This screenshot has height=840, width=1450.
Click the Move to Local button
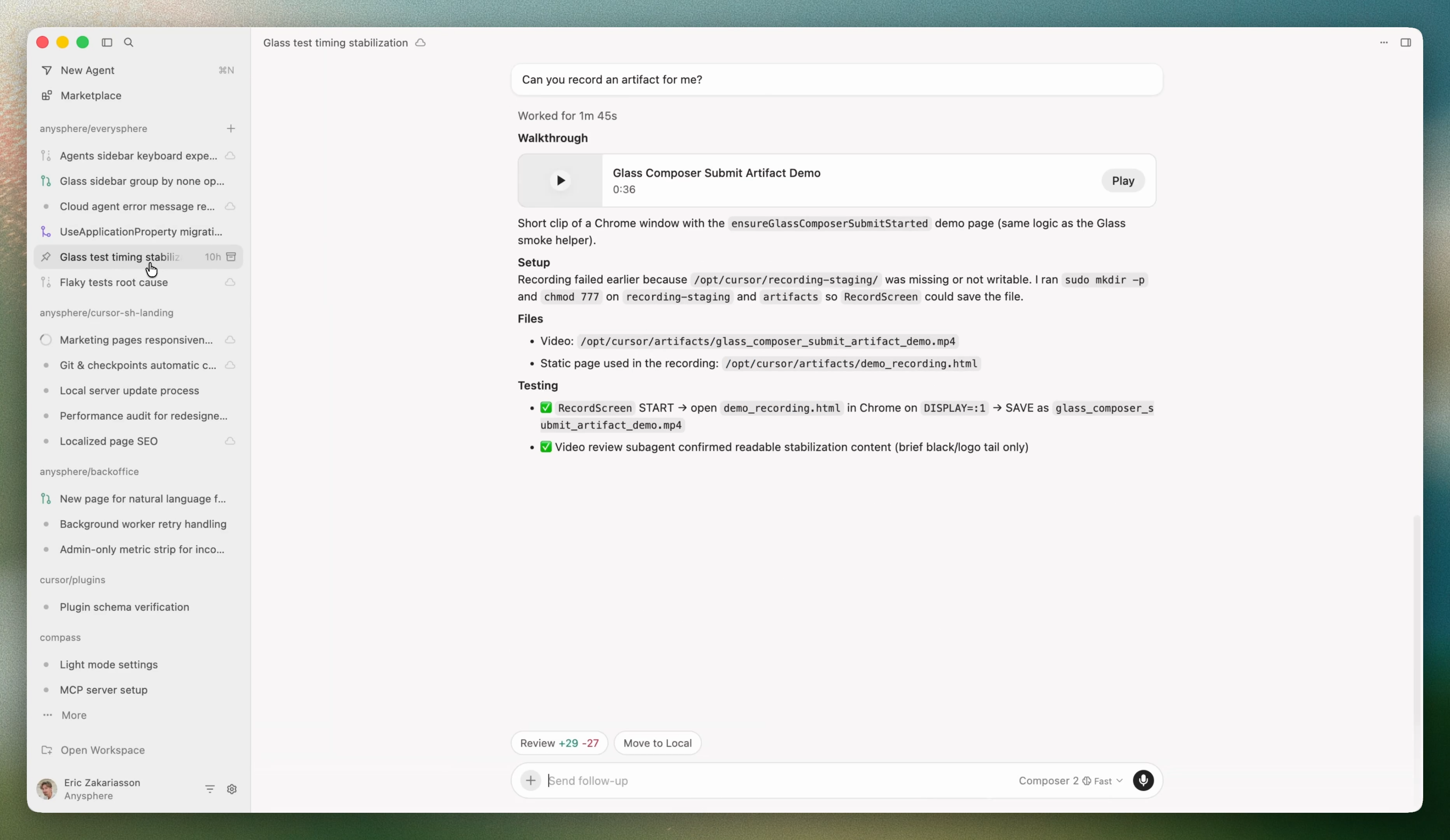tap(657, 743)
